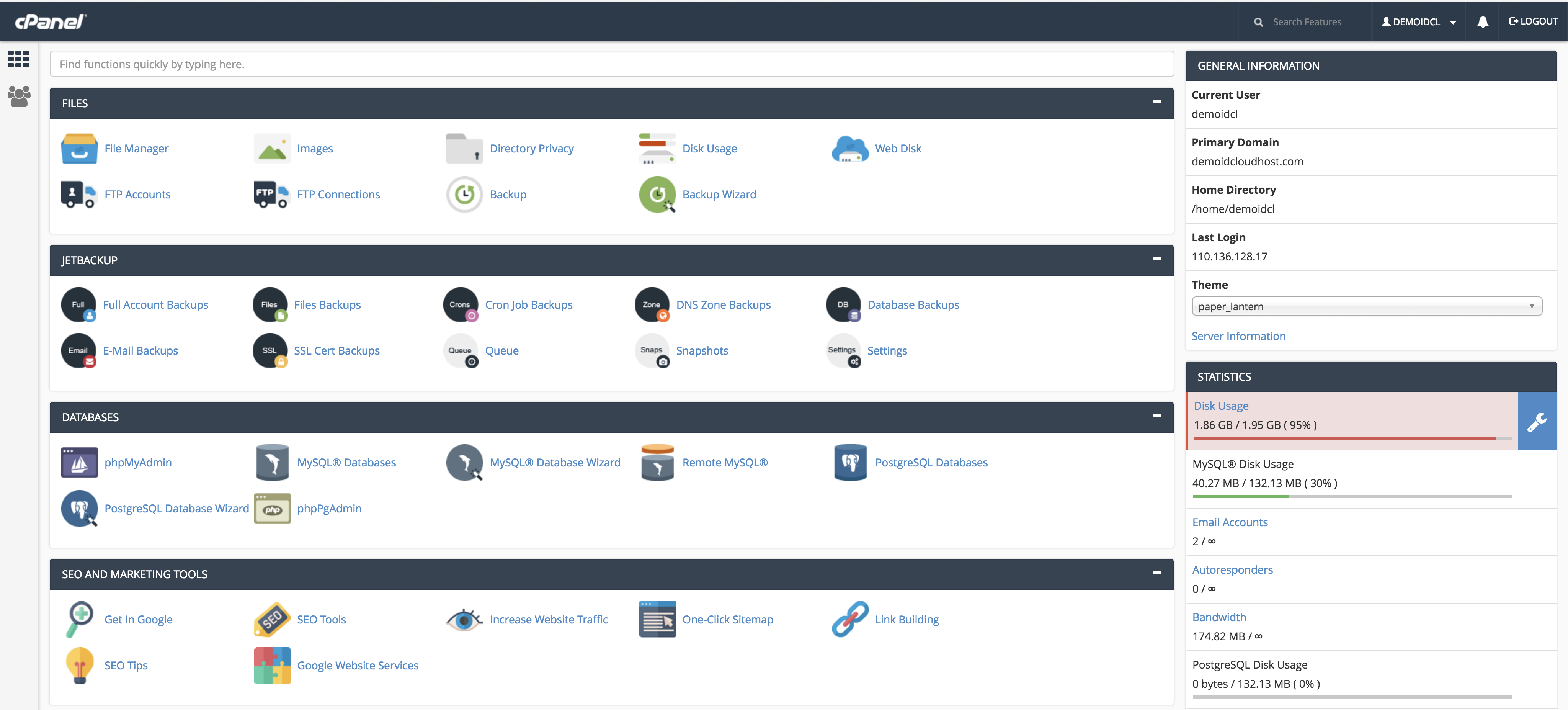Open the Backup Wizard
1568x710 pixels.
[719, 194]
